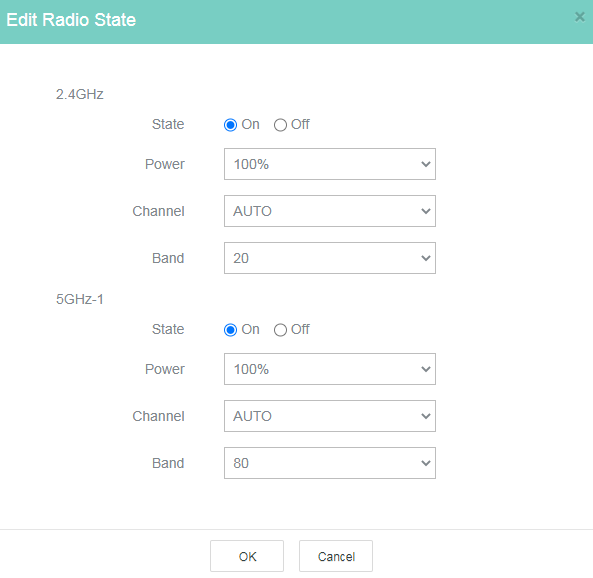
Task: Click the chevron arrow on 5GHz-1 Power
Action: [426, 369]
